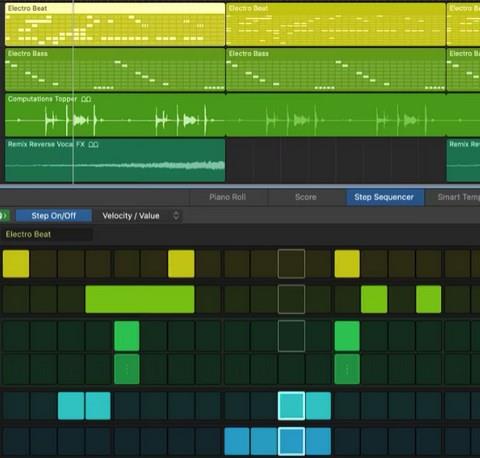Open the Piano Roll tab
The height and width of the screenshot is (458, 480).
click(x=228, y=197)
